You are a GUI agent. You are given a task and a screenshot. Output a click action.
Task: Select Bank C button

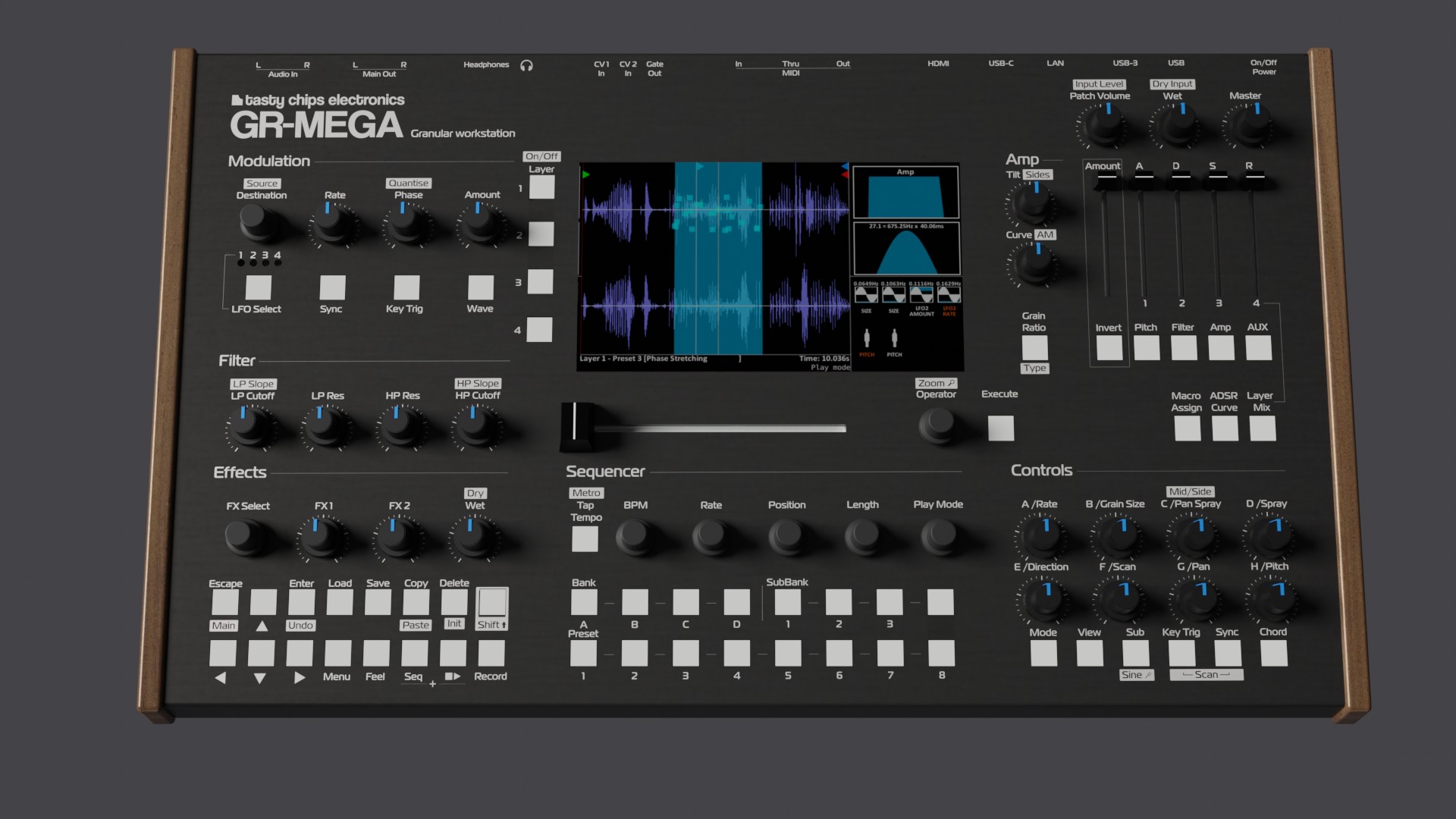click(x=686, y=602)
